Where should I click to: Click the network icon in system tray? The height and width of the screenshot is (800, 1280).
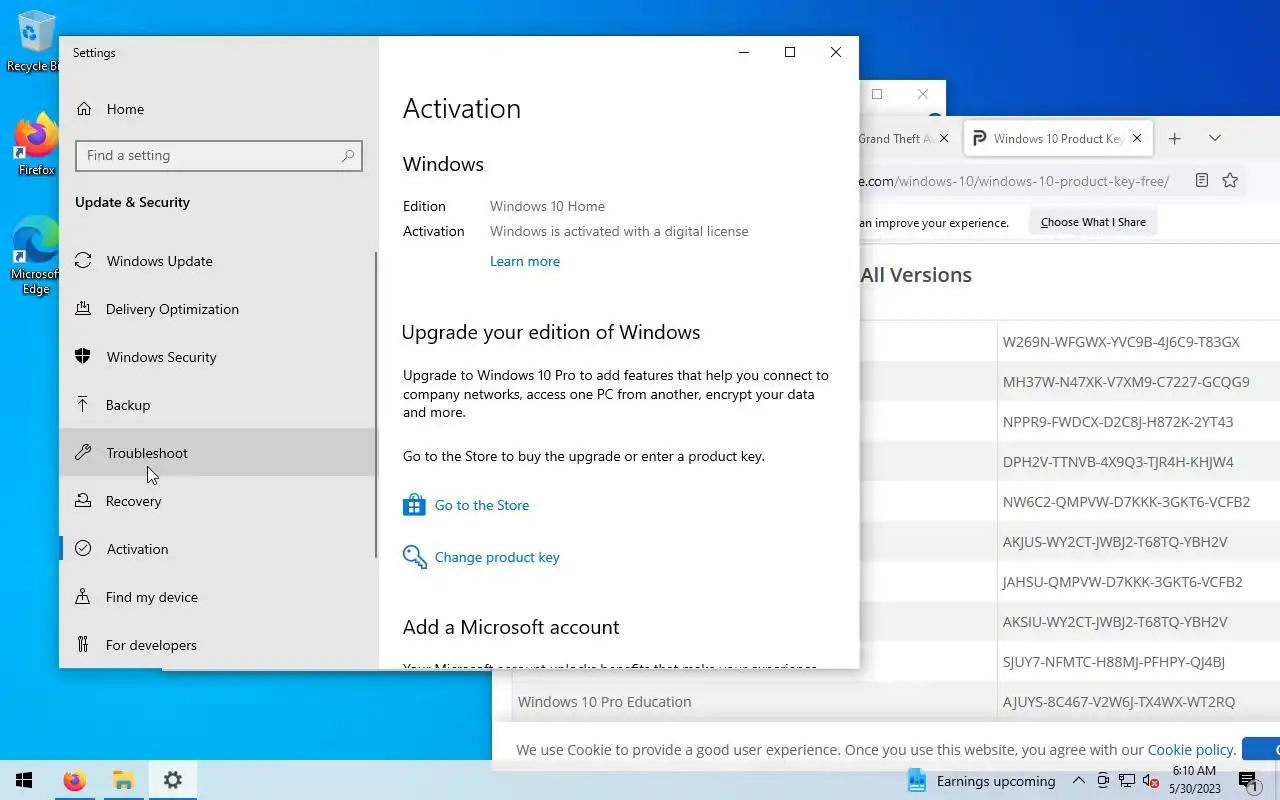(1127, 781)
